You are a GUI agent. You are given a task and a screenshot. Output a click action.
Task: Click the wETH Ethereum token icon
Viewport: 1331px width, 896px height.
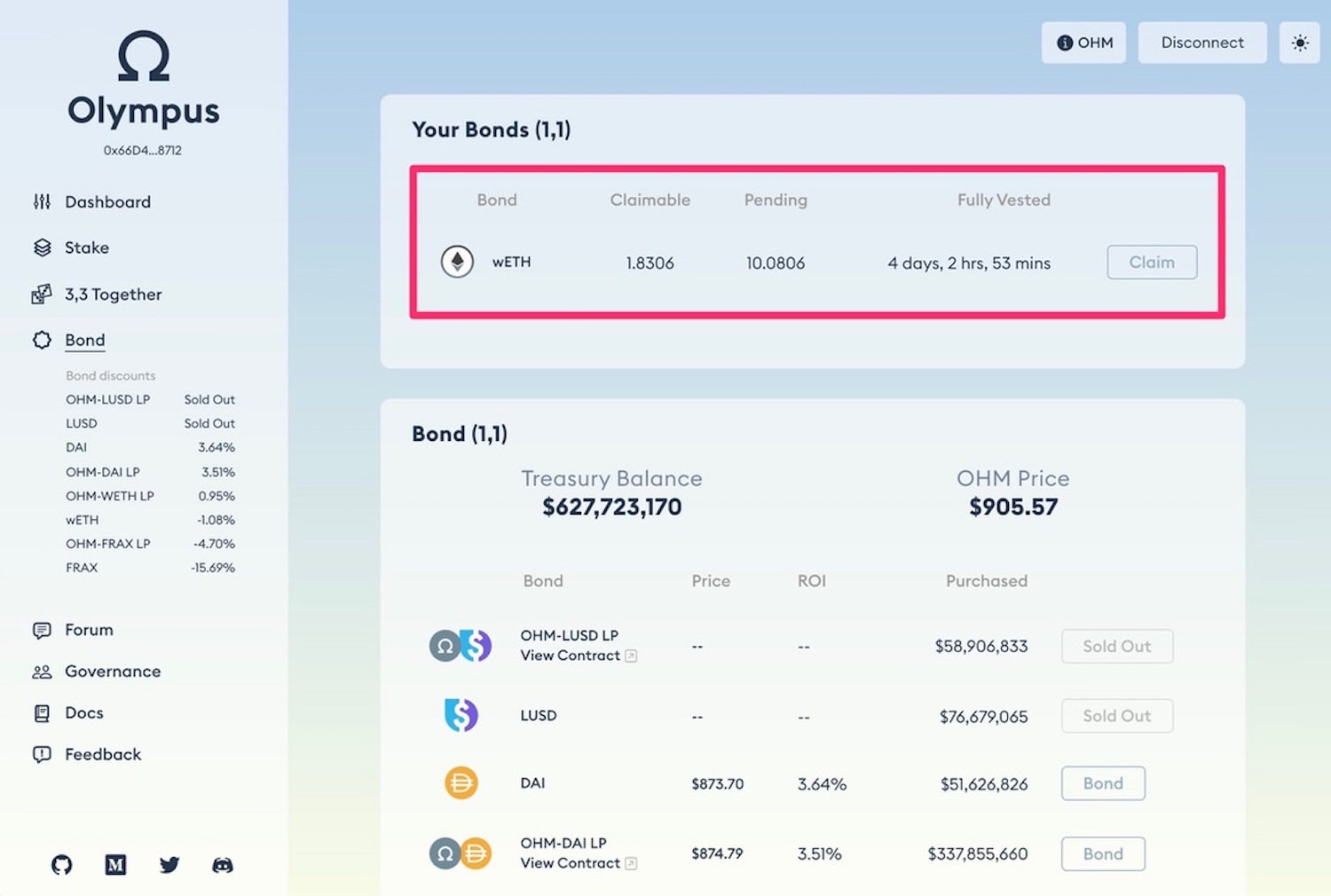[x=457, y=262]
